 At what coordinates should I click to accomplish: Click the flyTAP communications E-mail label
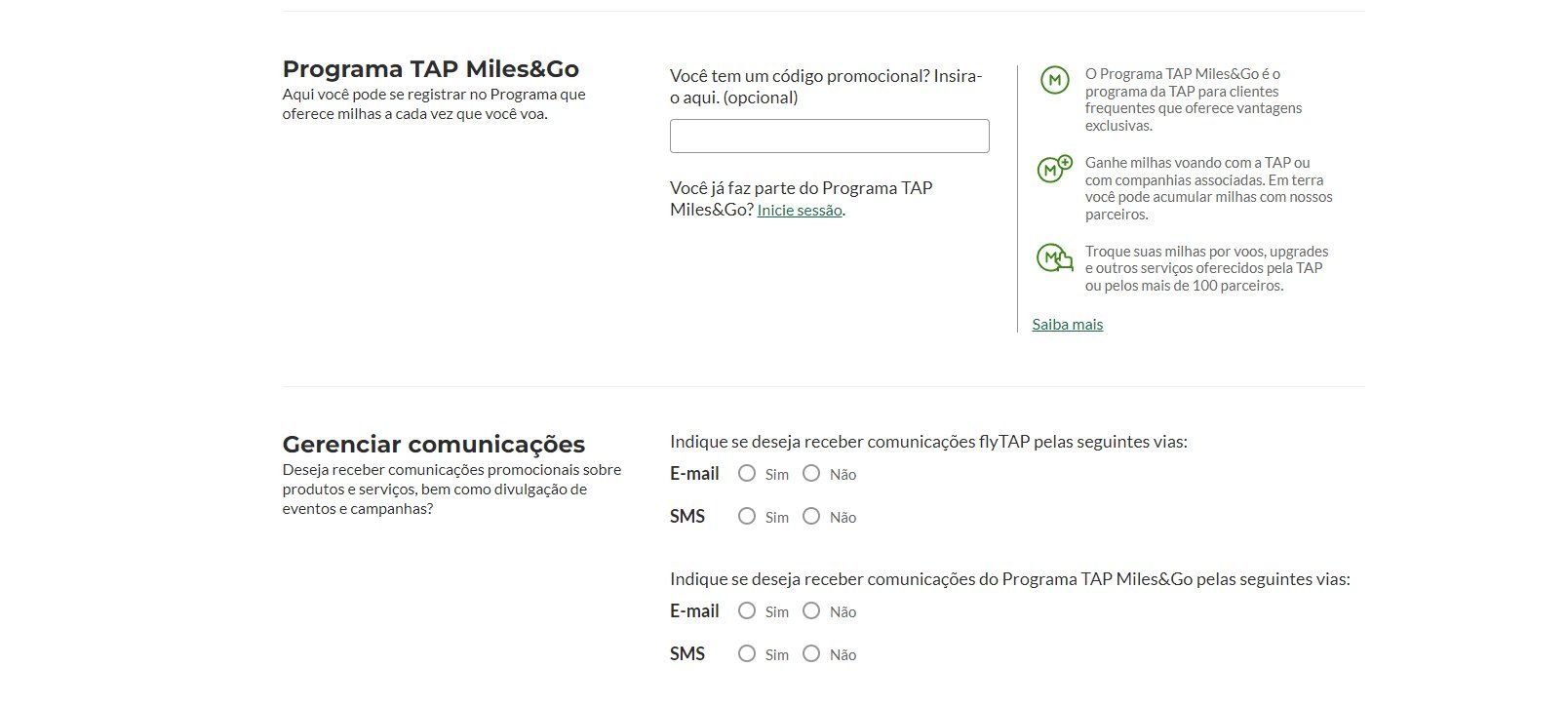pyautogui.click(x=694, y=474)
